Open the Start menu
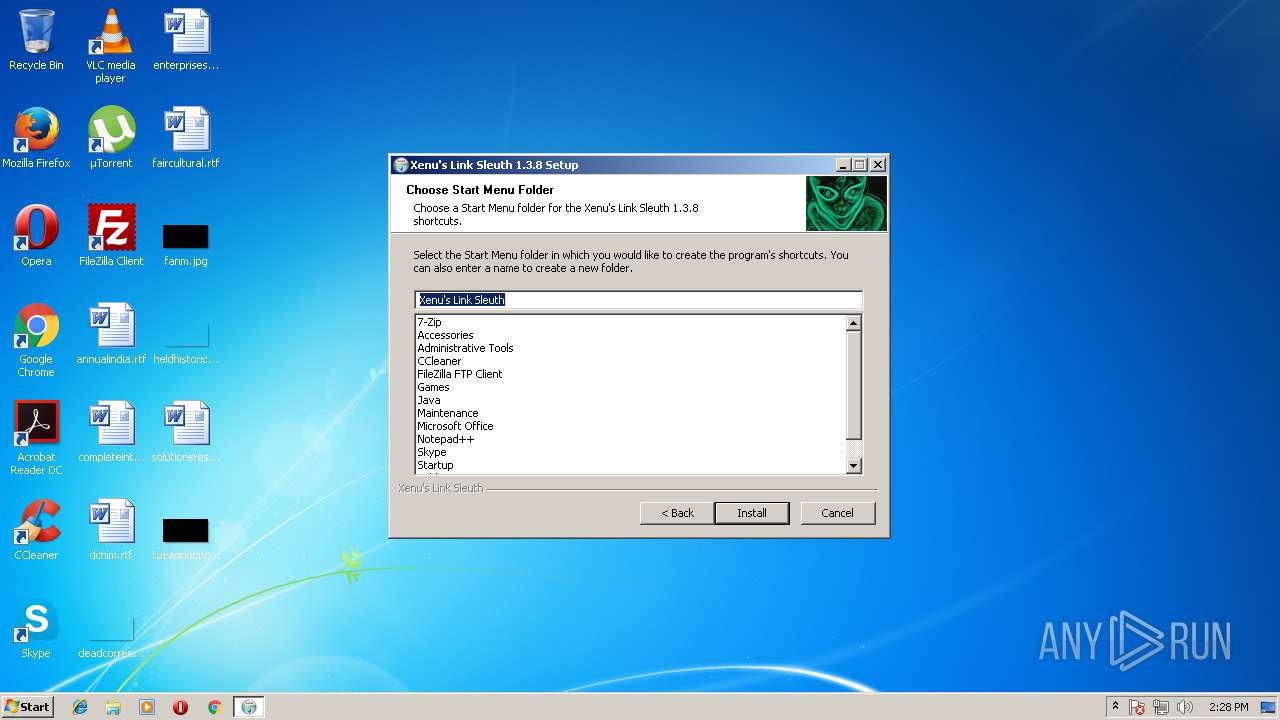The height and width of the screenshot is (720, 1280). pos(27,707)
